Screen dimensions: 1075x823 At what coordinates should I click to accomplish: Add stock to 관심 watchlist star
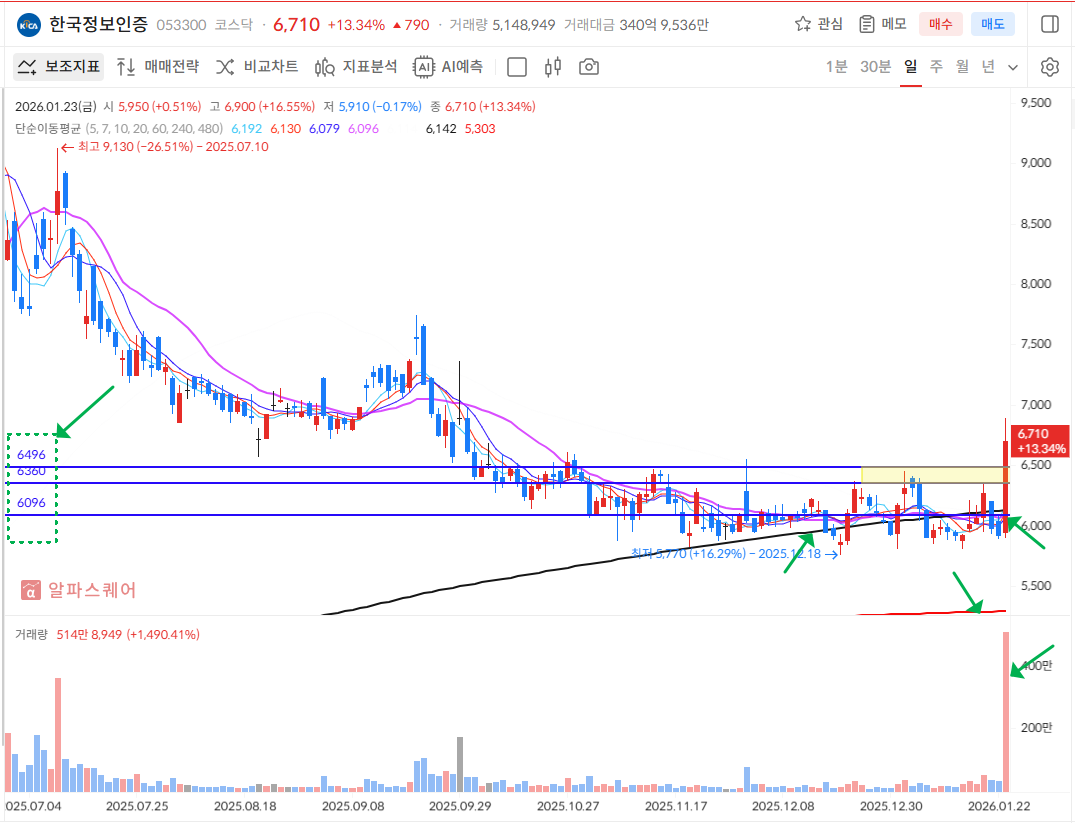(818, 24)
